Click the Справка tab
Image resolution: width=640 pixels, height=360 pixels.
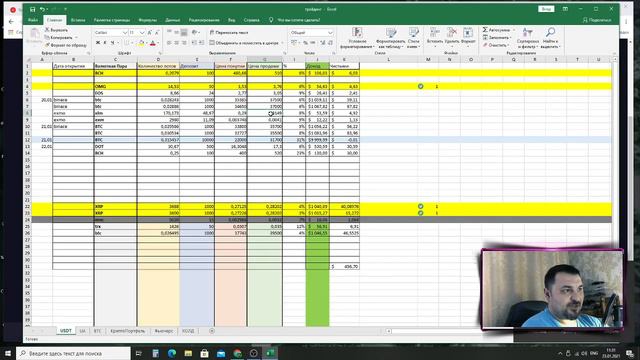pyautogui.click(x=251, y=20)
